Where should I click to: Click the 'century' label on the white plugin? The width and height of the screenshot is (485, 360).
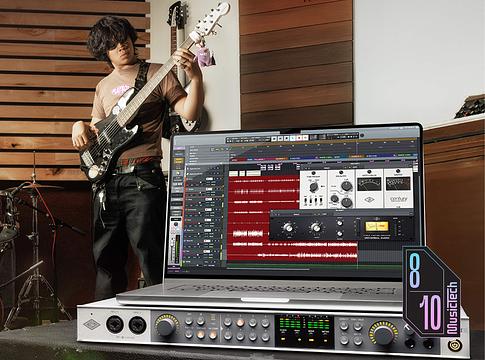coord(398,199)
